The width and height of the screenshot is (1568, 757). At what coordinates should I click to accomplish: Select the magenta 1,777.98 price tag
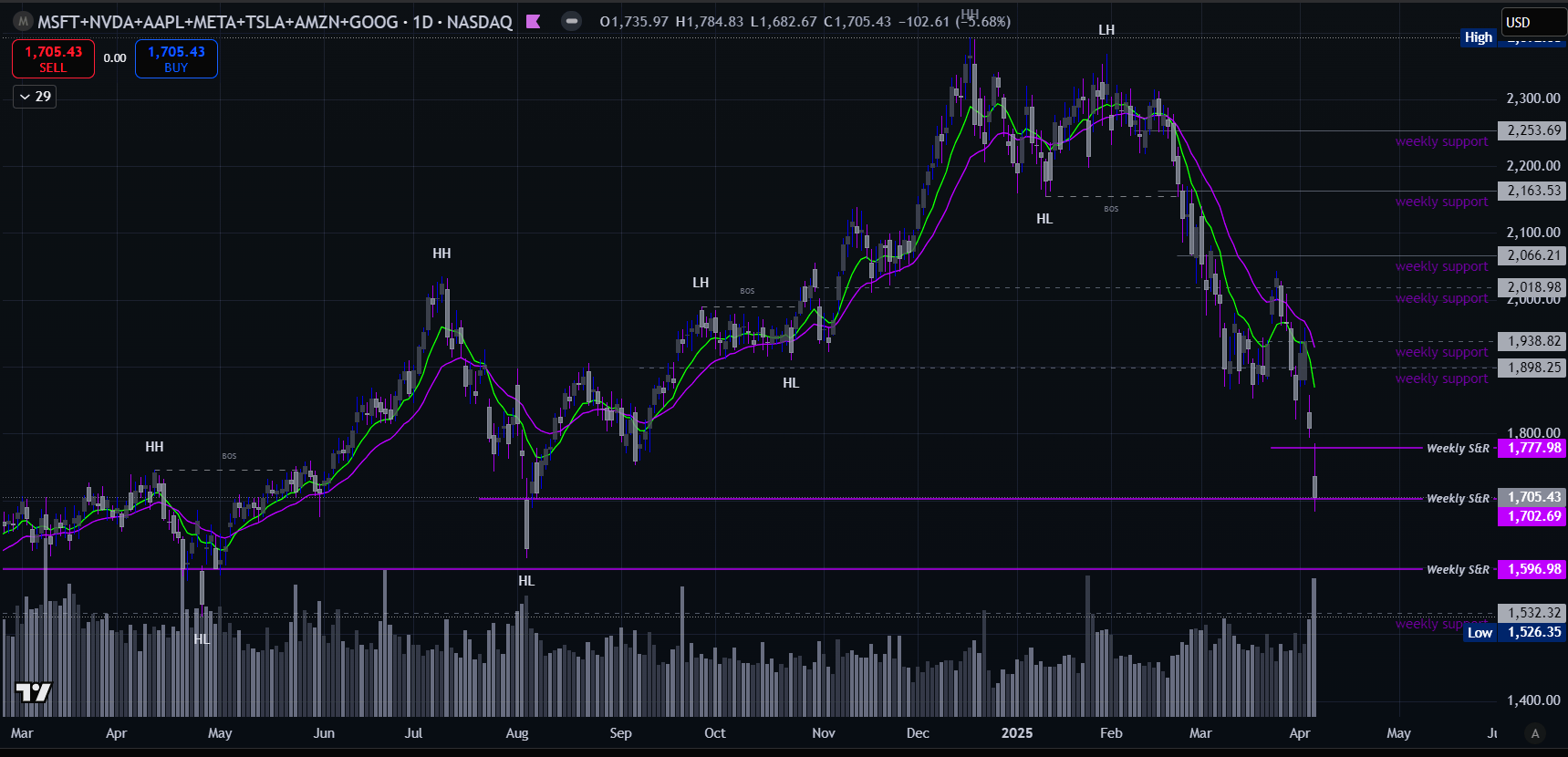(1532, 448)
